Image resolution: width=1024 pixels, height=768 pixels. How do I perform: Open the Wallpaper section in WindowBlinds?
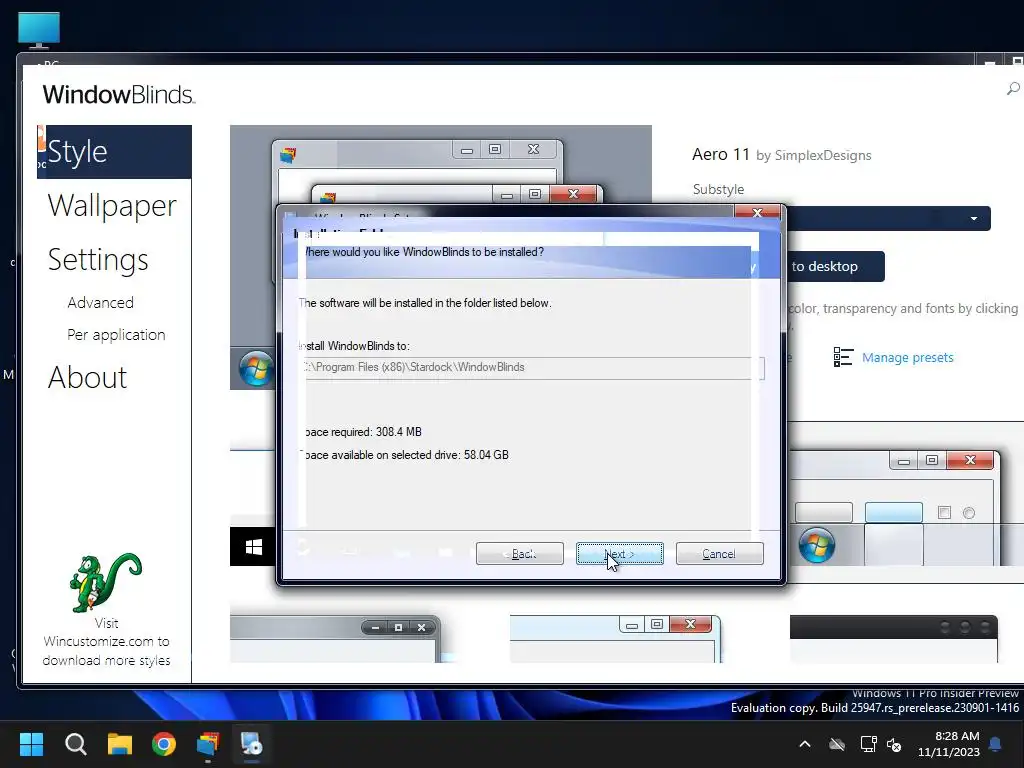[112, 205]
